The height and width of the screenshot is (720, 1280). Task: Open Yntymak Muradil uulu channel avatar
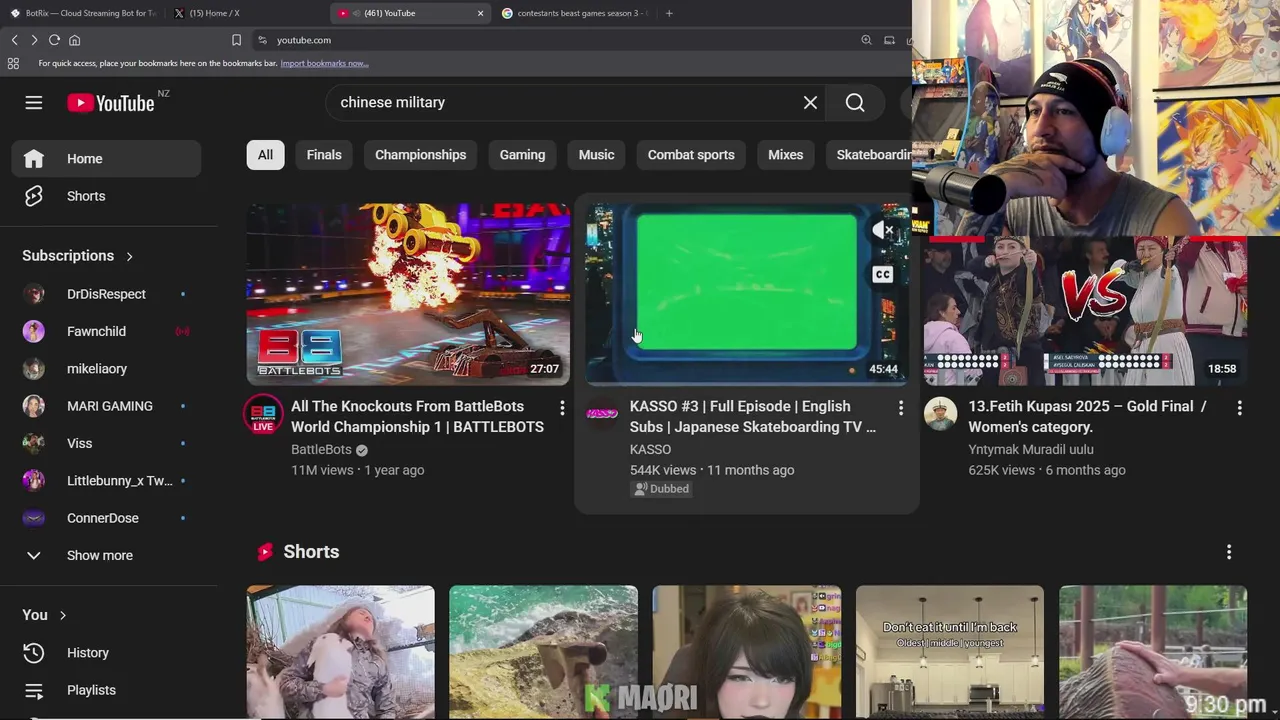tap(940, 414)
